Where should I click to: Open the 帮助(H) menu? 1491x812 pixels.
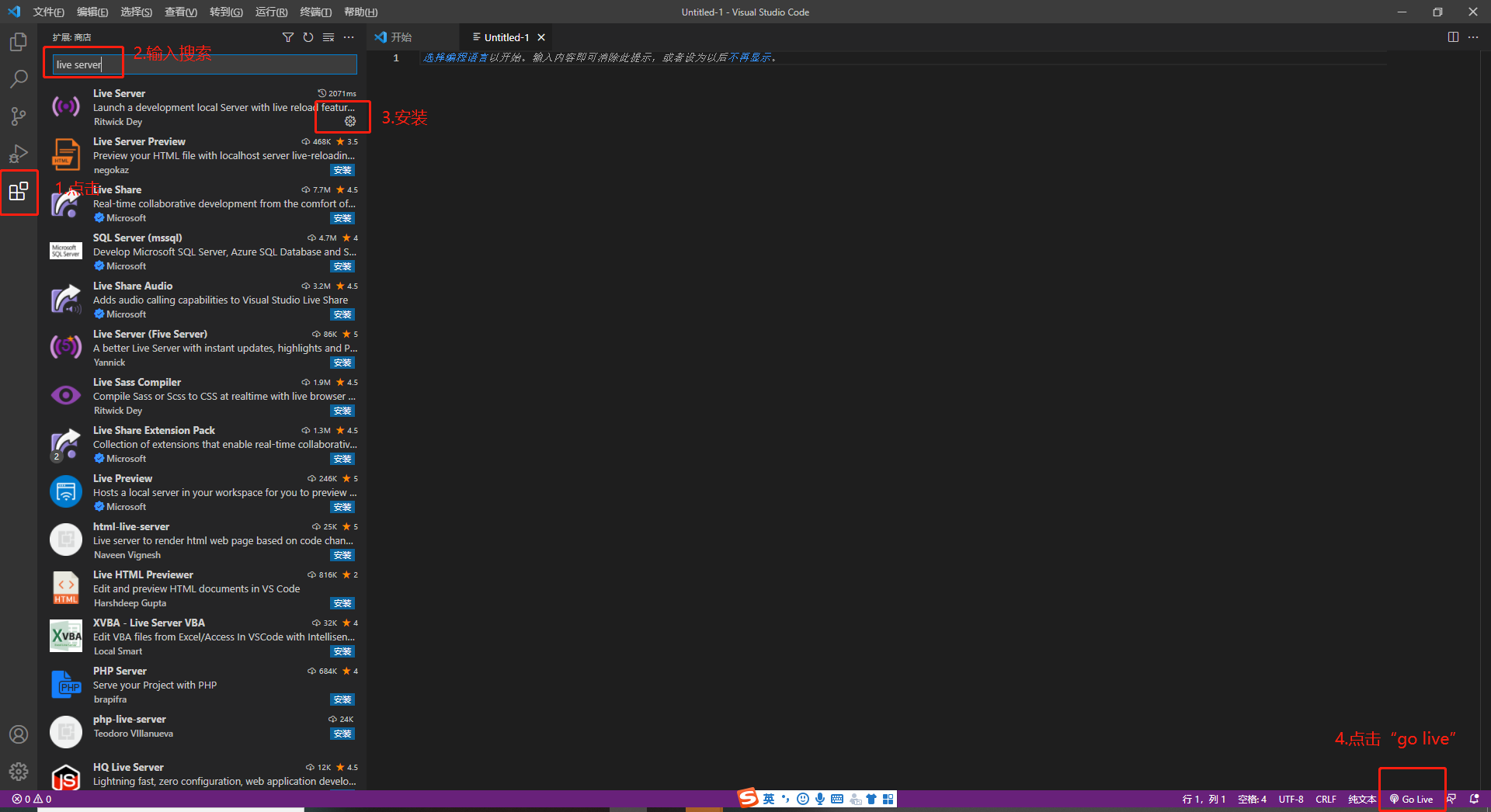click(360, 12)
